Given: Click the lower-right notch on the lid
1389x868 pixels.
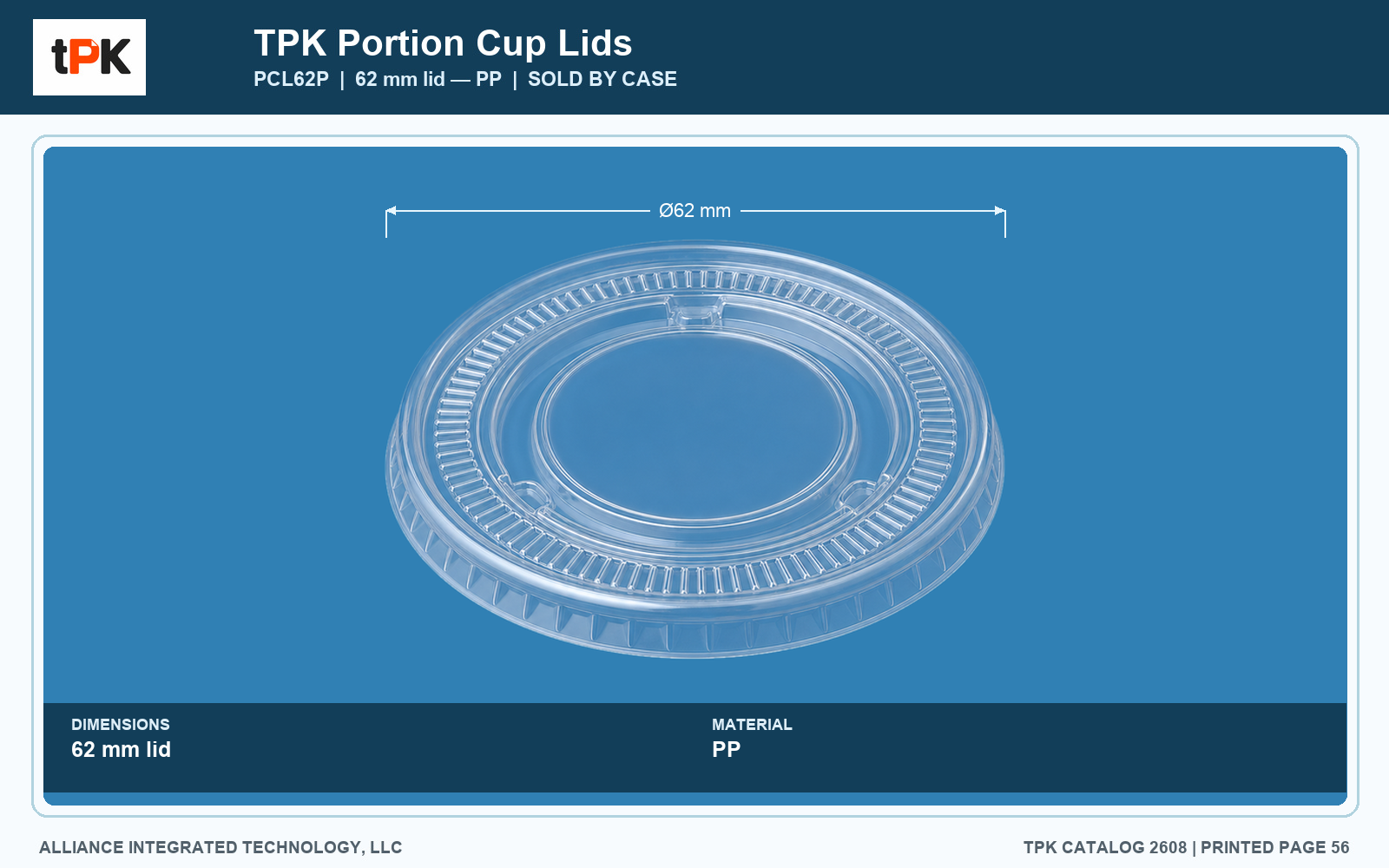Looking at the screenshot, I should tap(861, 496).
